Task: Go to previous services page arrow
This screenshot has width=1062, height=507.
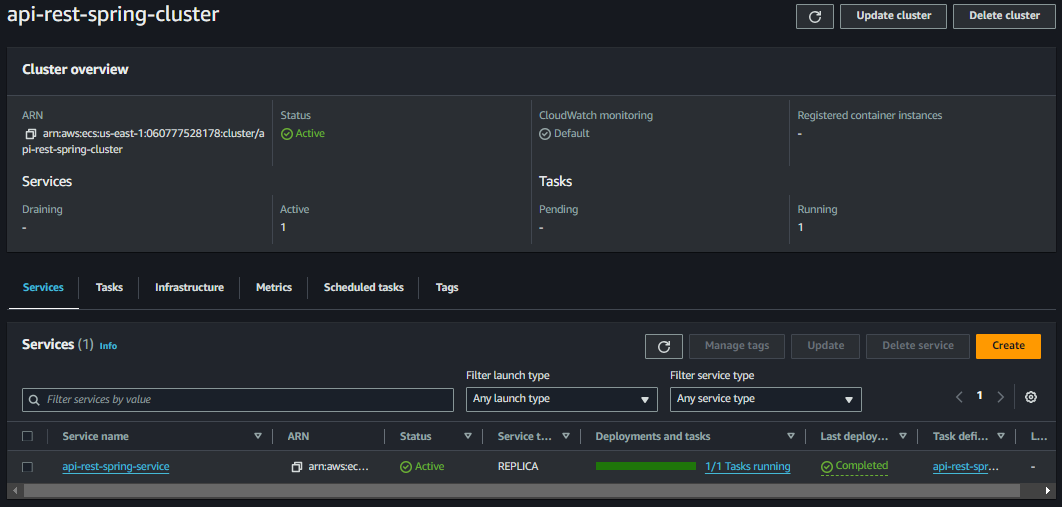Action: 959,397
